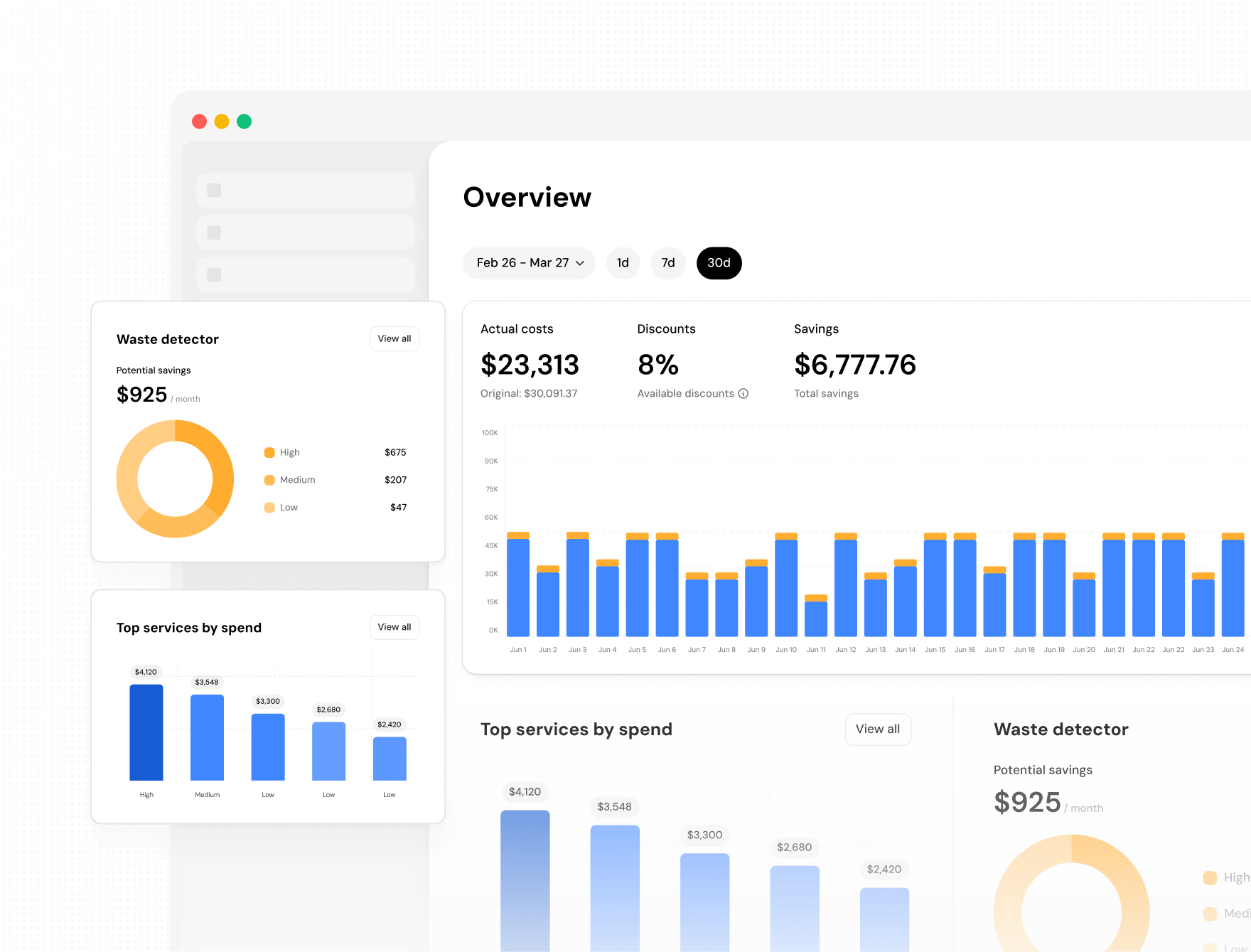
Task: Click the 8% discounts value
Action: [x=658, y=365]
